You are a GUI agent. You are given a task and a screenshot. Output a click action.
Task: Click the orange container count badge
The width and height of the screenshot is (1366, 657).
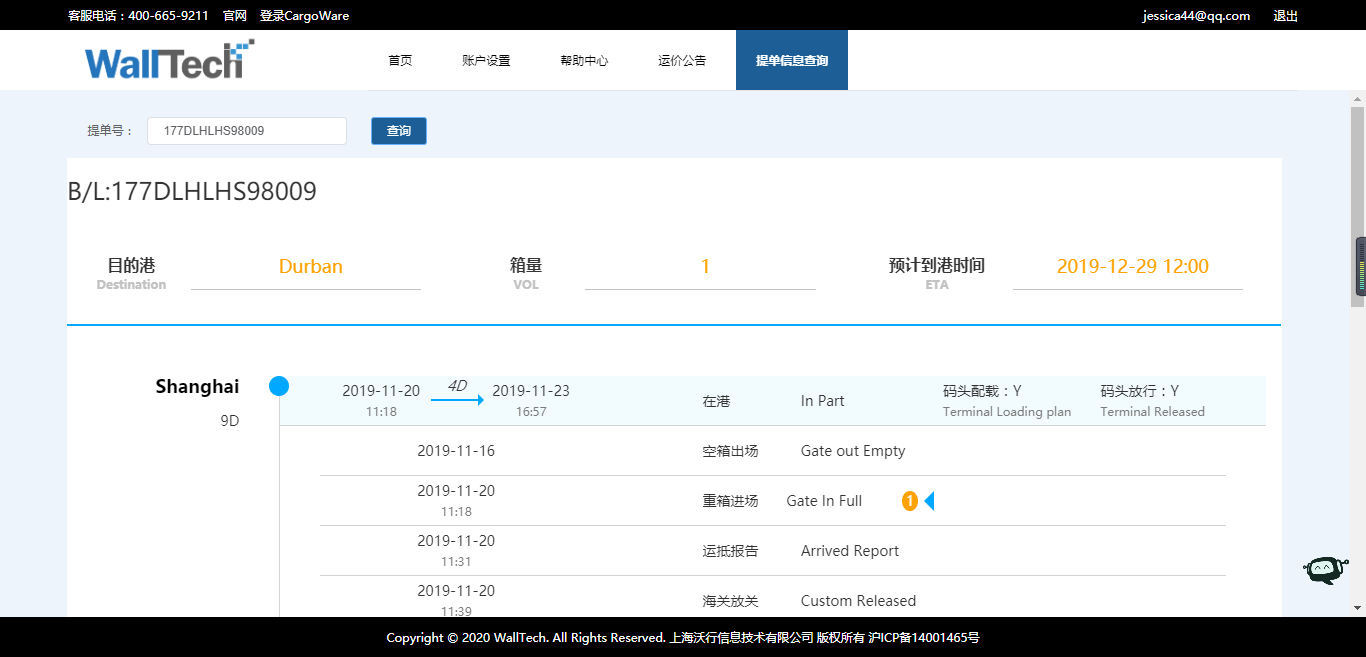(x=909, y=501)
